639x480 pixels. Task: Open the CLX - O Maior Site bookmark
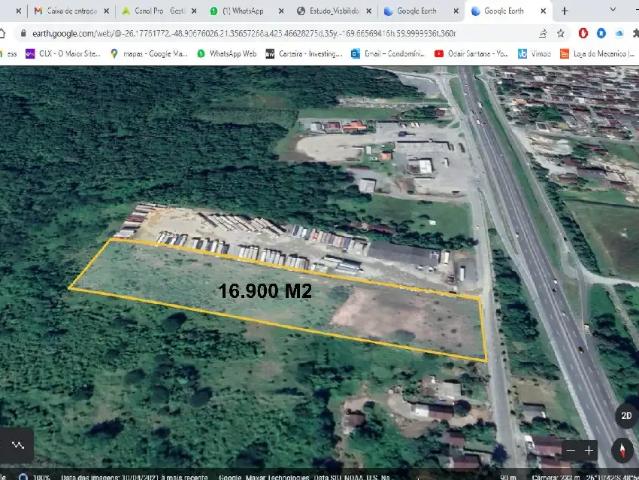(63, 53)
